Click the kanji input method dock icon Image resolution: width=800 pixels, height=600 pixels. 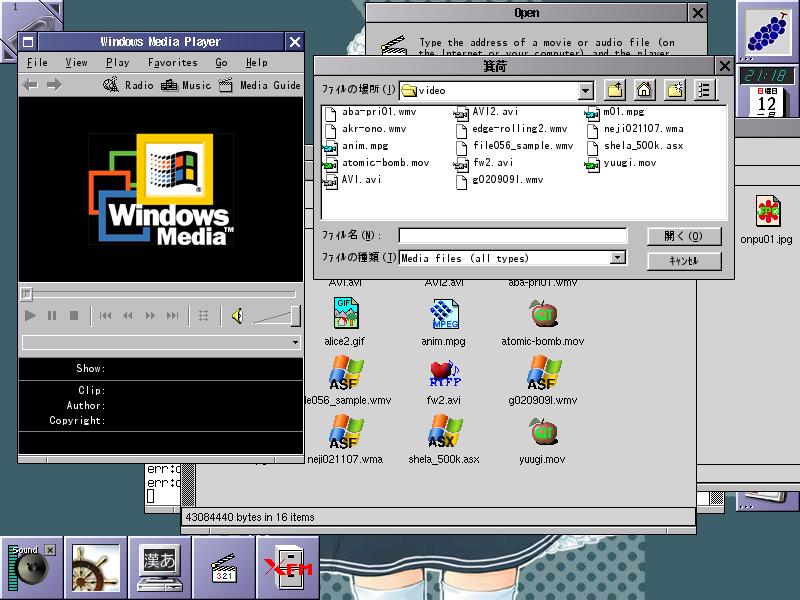160,569
